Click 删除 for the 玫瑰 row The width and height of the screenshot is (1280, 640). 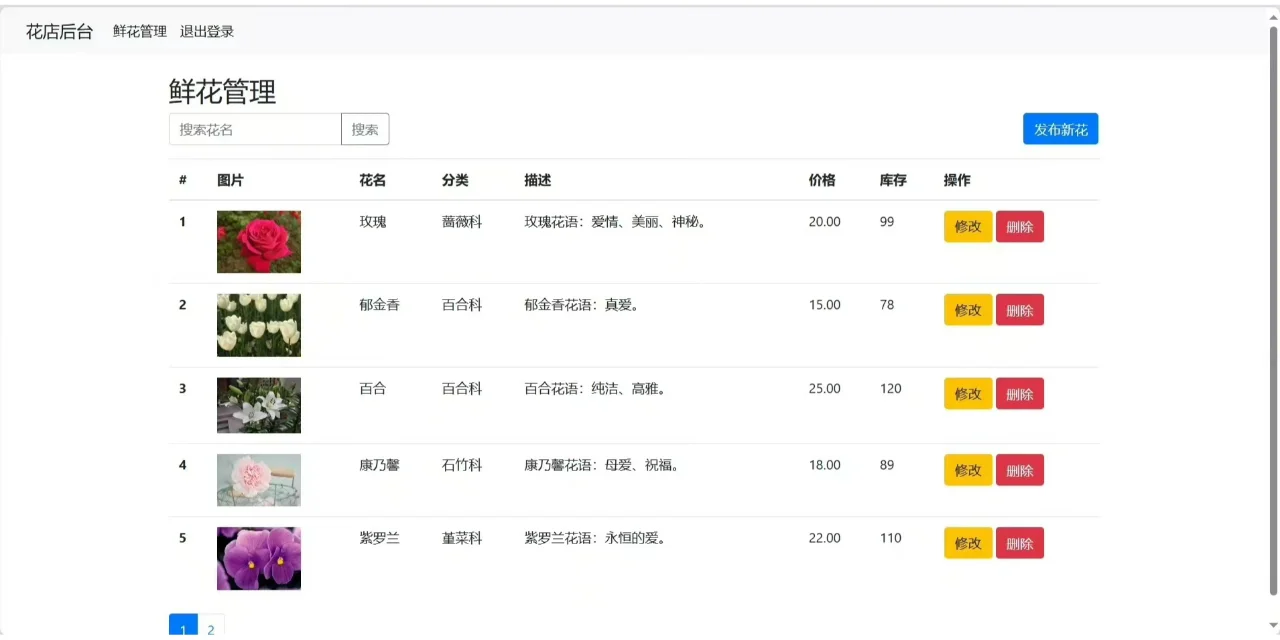pyautogui.click(x=1019, y=226)
